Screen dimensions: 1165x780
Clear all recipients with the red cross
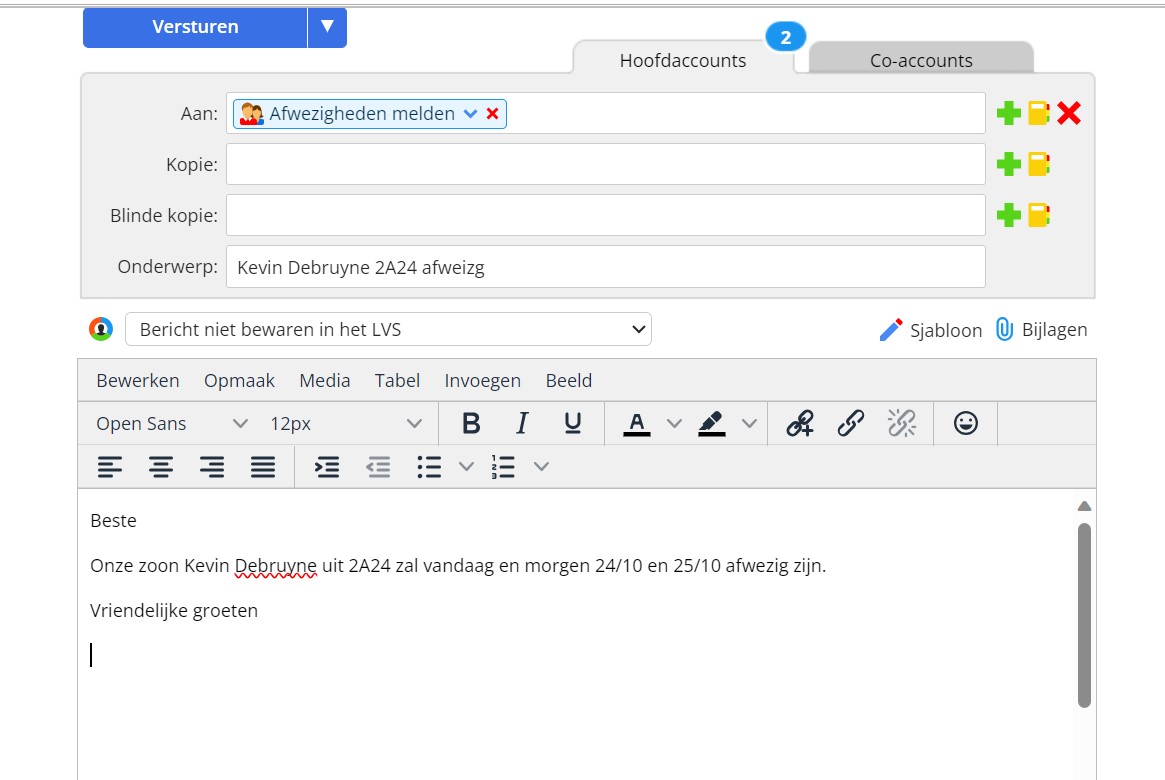1068,113
